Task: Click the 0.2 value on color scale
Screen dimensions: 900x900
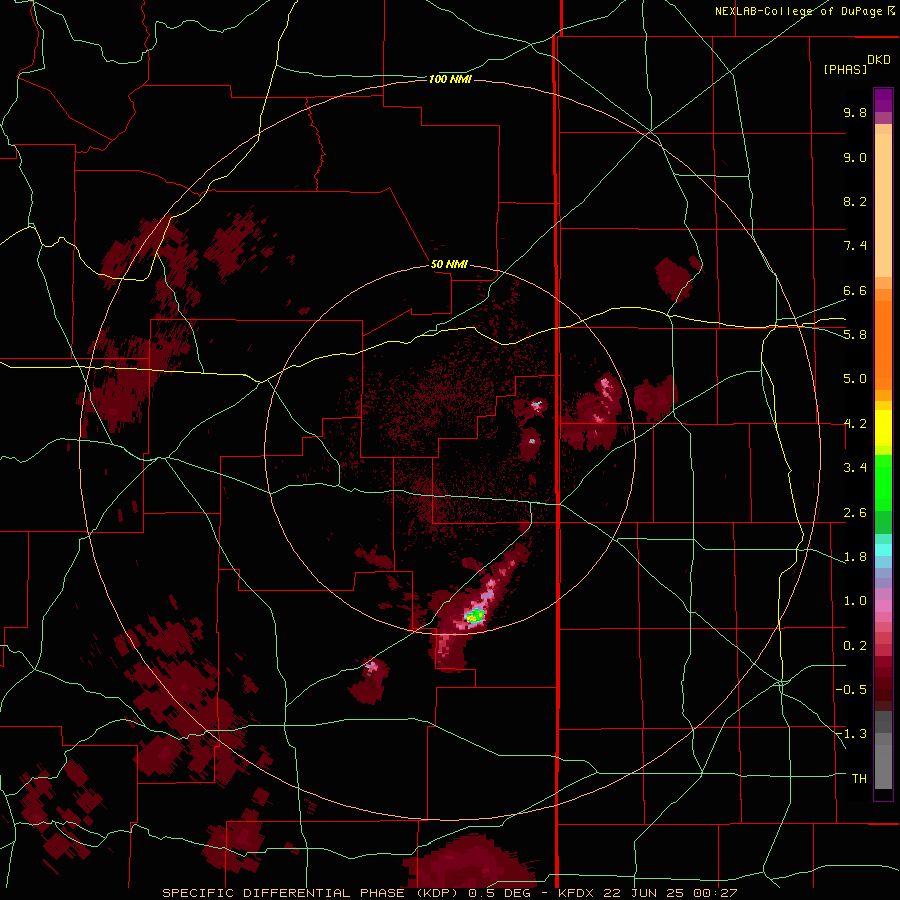Action: 855,646
